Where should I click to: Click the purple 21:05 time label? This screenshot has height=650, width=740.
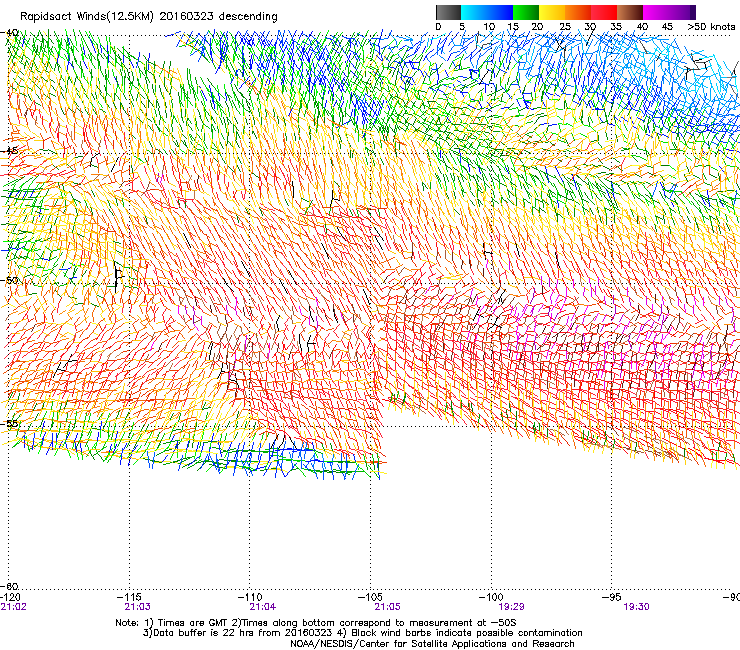387,607
